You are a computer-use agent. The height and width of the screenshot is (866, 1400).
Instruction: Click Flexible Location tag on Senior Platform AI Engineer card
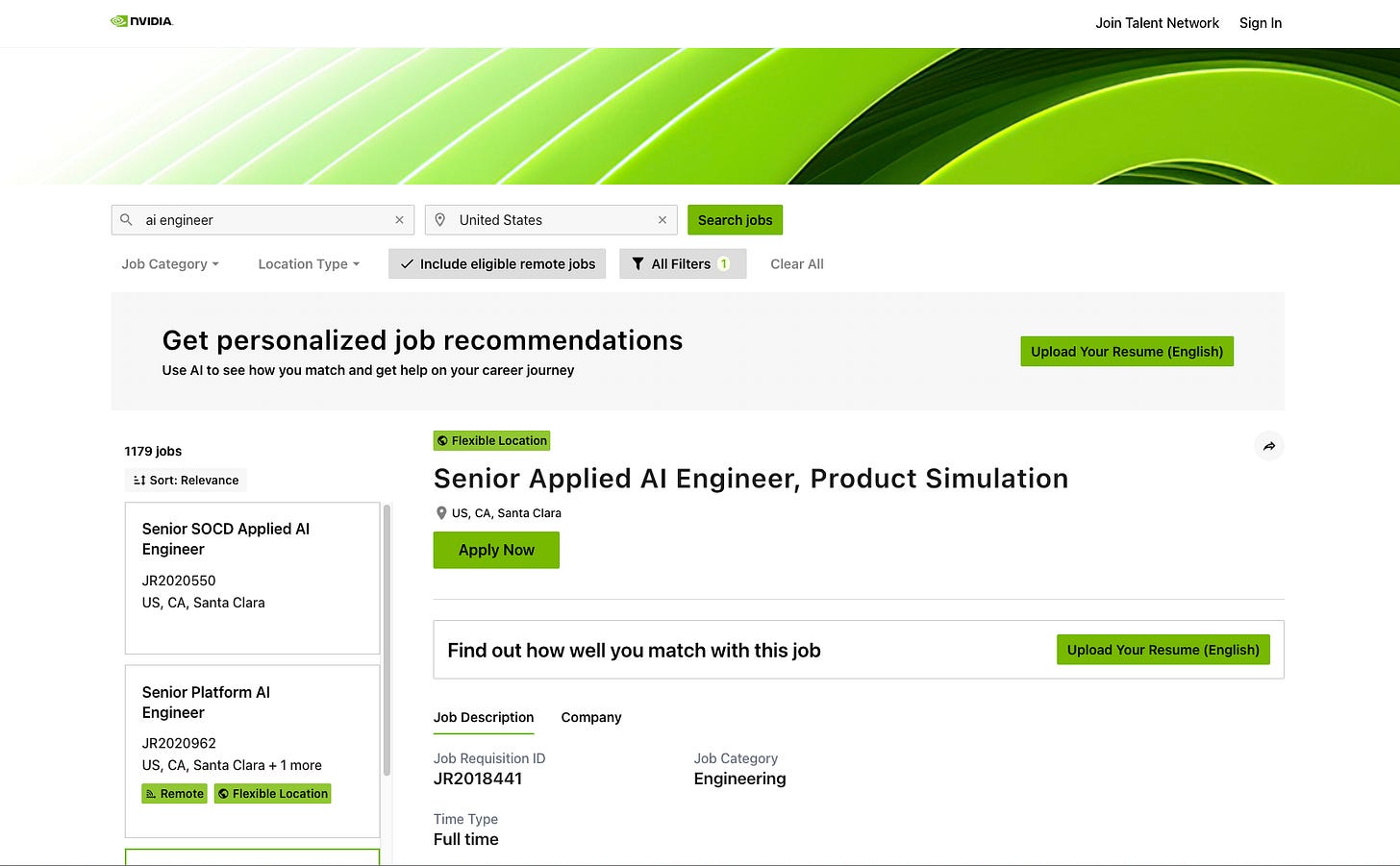pyautogui.click(x=272, y=793)
